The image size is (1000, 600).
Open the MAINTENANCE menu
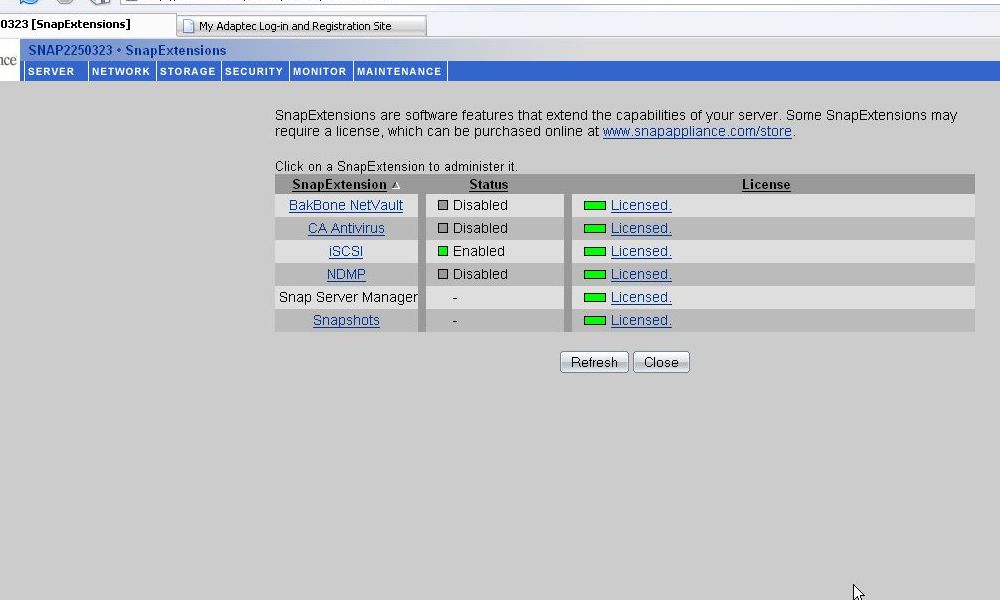tap(399, 71)
